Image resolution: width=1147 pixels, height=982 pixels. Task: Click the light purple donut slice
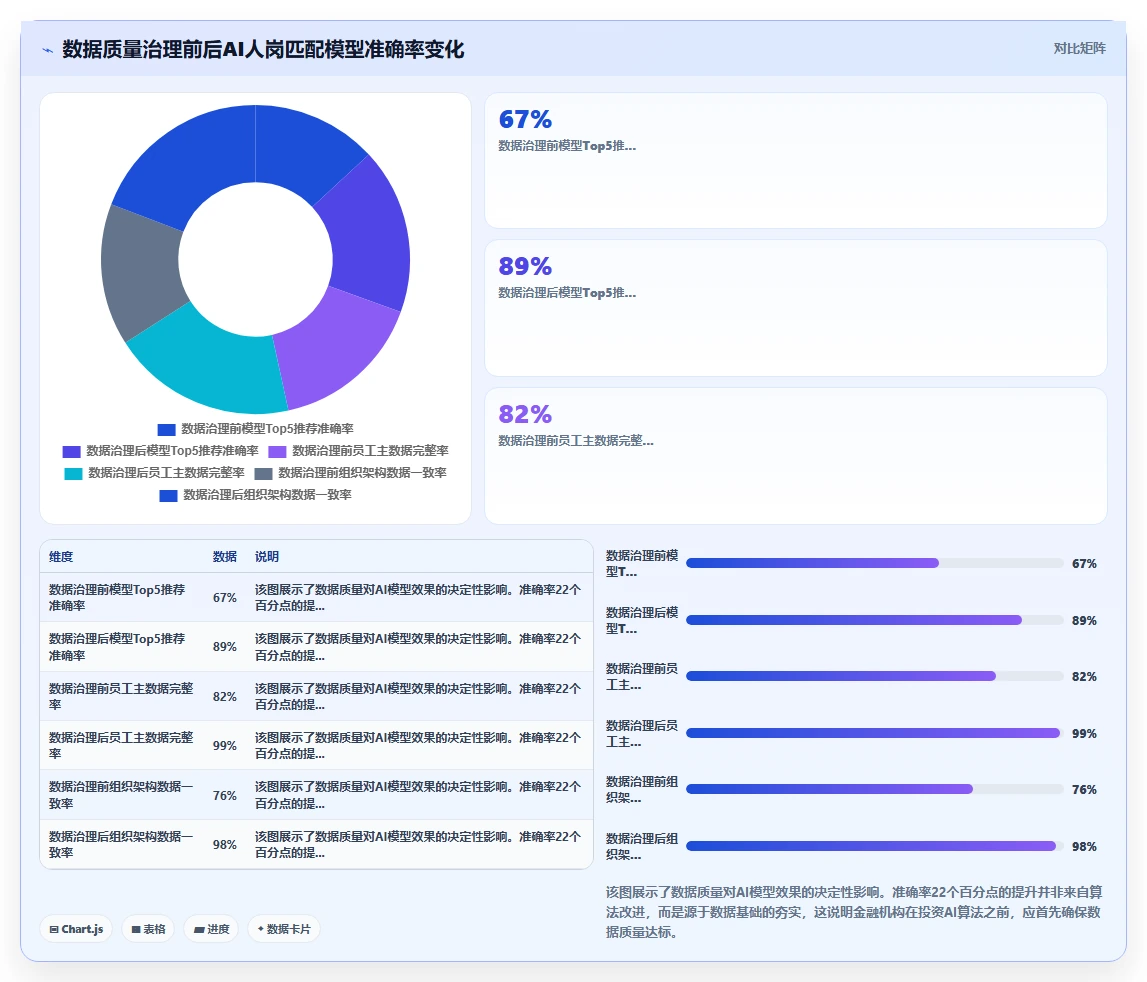(333, 348)
